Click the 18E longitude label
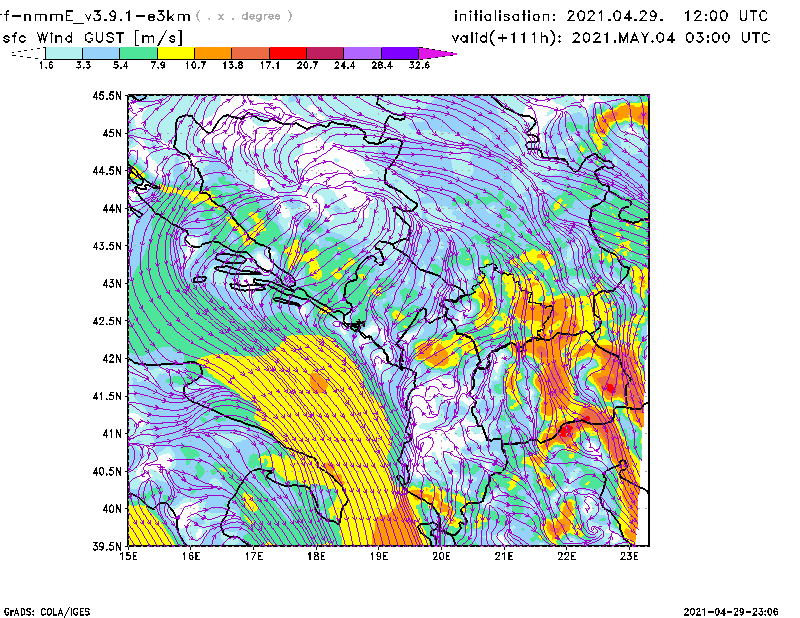800x618 pixels. pyautogui.click(x=316, y=556)
